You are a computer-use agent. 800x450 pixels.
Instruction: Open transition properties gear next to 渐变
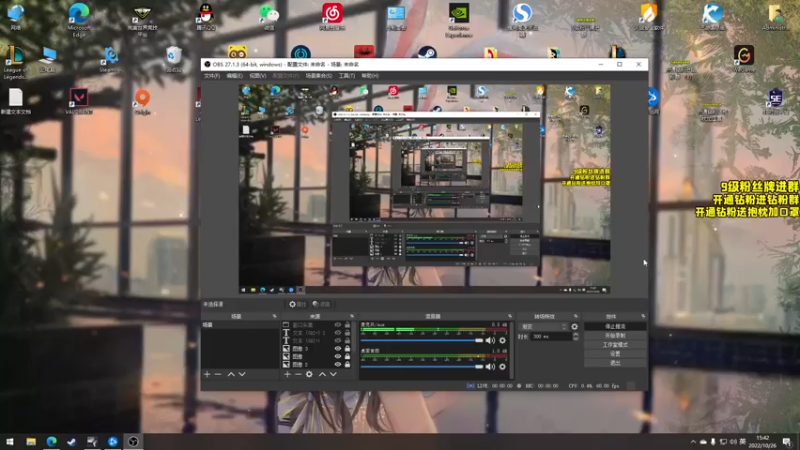(x=574, y=327)
